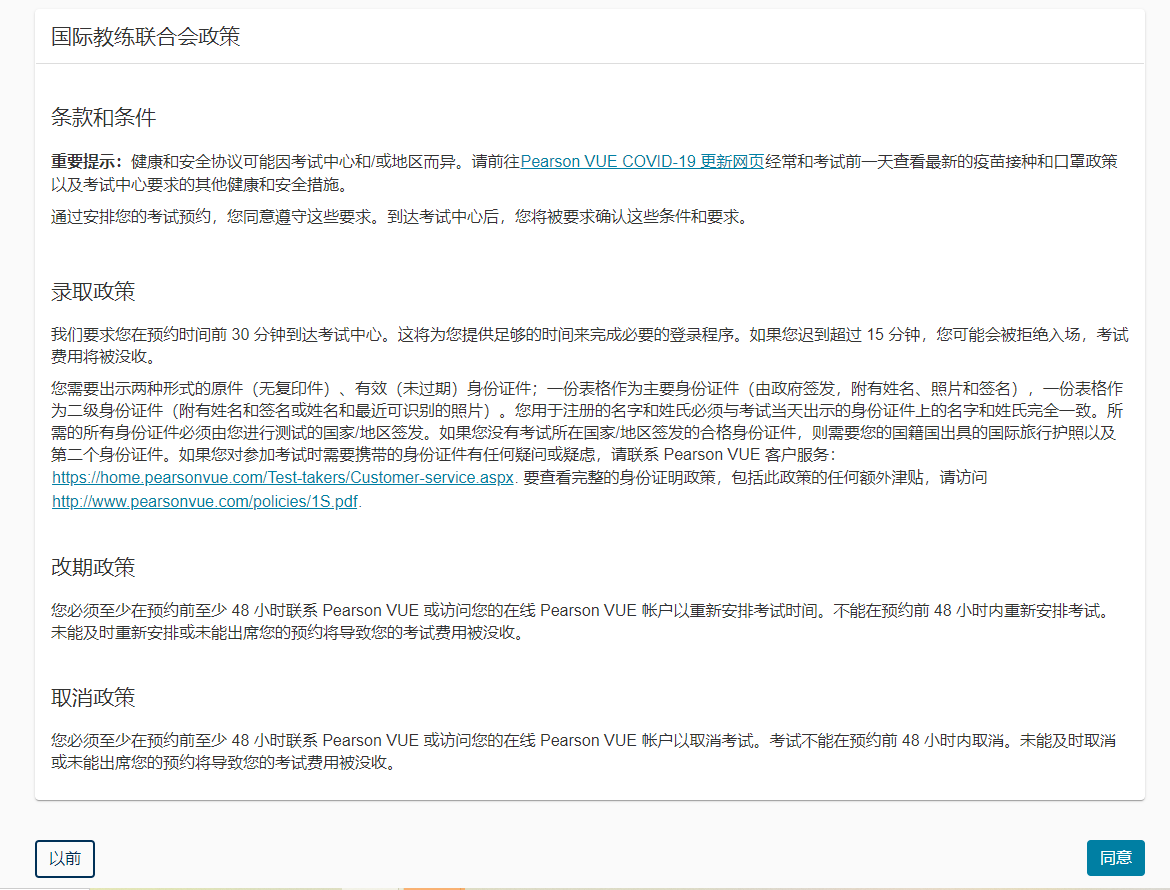Click the 改期政策 heading
The width and height of the screenshot is (1170, 890).
[93, 568]
